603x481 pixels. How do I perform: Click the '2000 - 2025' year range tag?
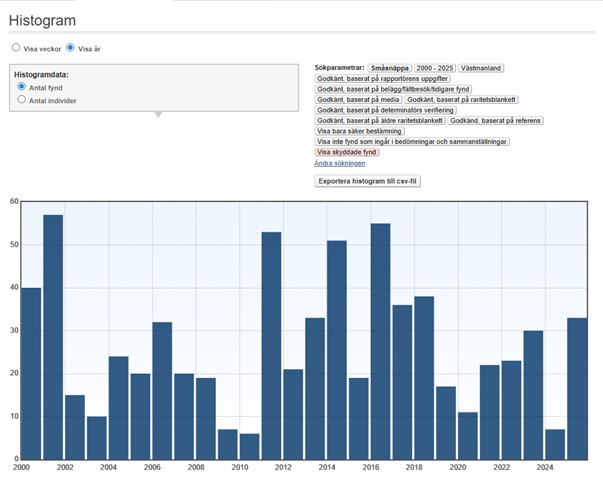[434, 68]
